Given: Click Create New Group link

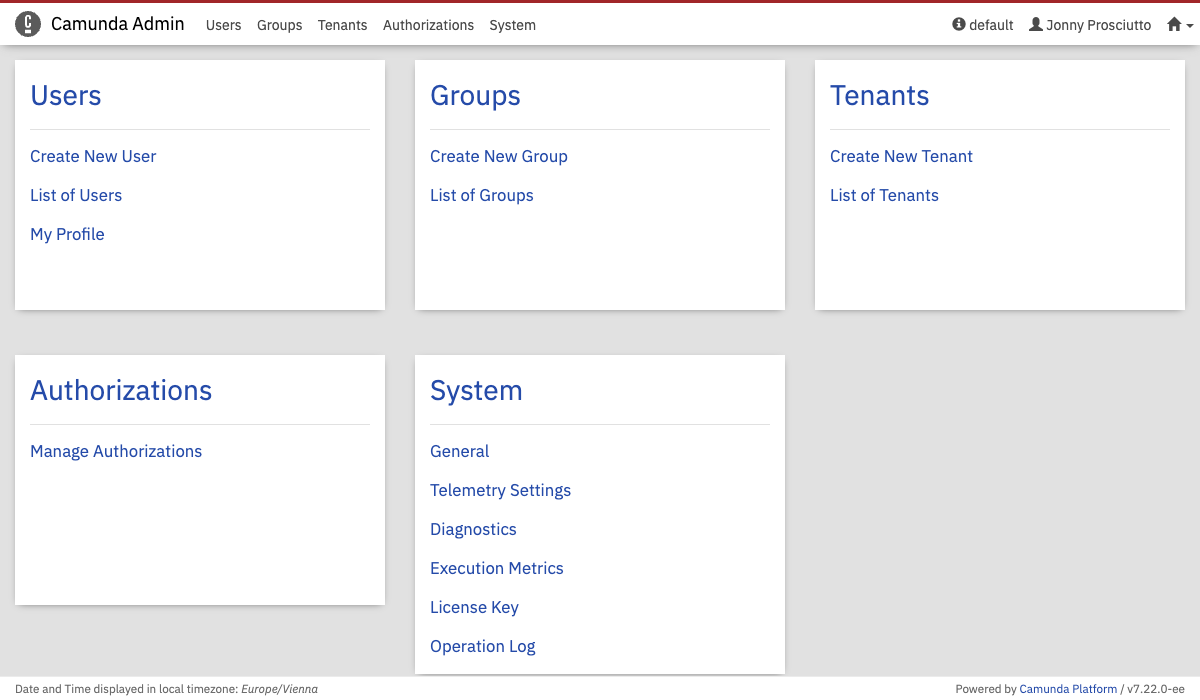Looking at the screenshot, I should point(498,156).
